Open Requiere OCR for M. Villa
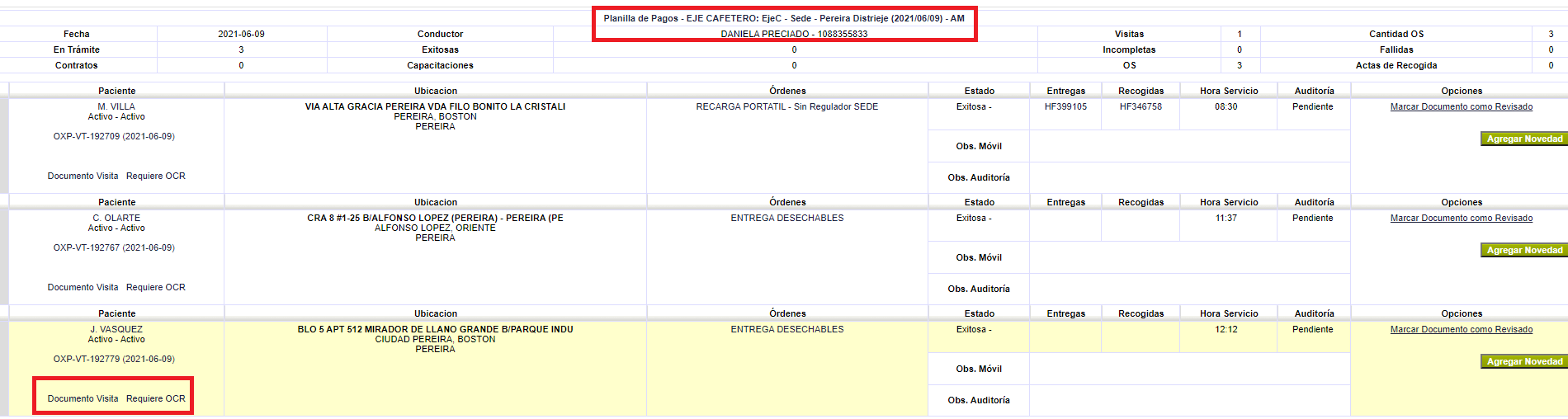This screenshot has height=419, width=1568. click(156, 177)
